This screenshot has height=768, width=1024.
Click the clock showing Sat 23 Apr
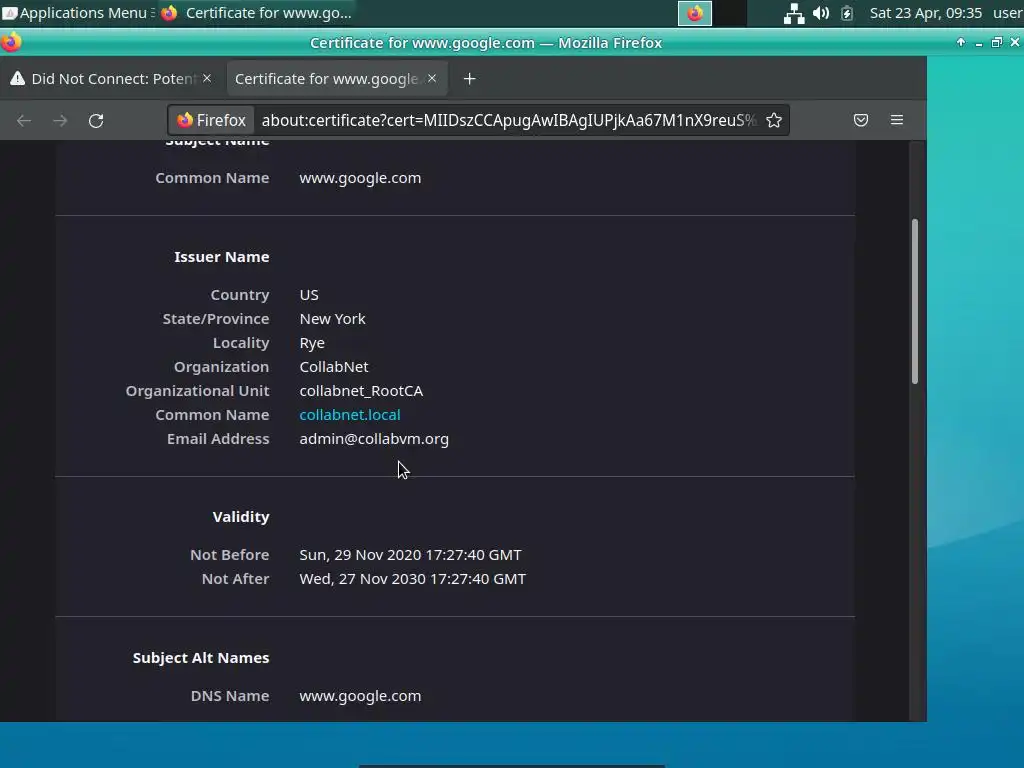pyautogui.click(x=925, y=13)
